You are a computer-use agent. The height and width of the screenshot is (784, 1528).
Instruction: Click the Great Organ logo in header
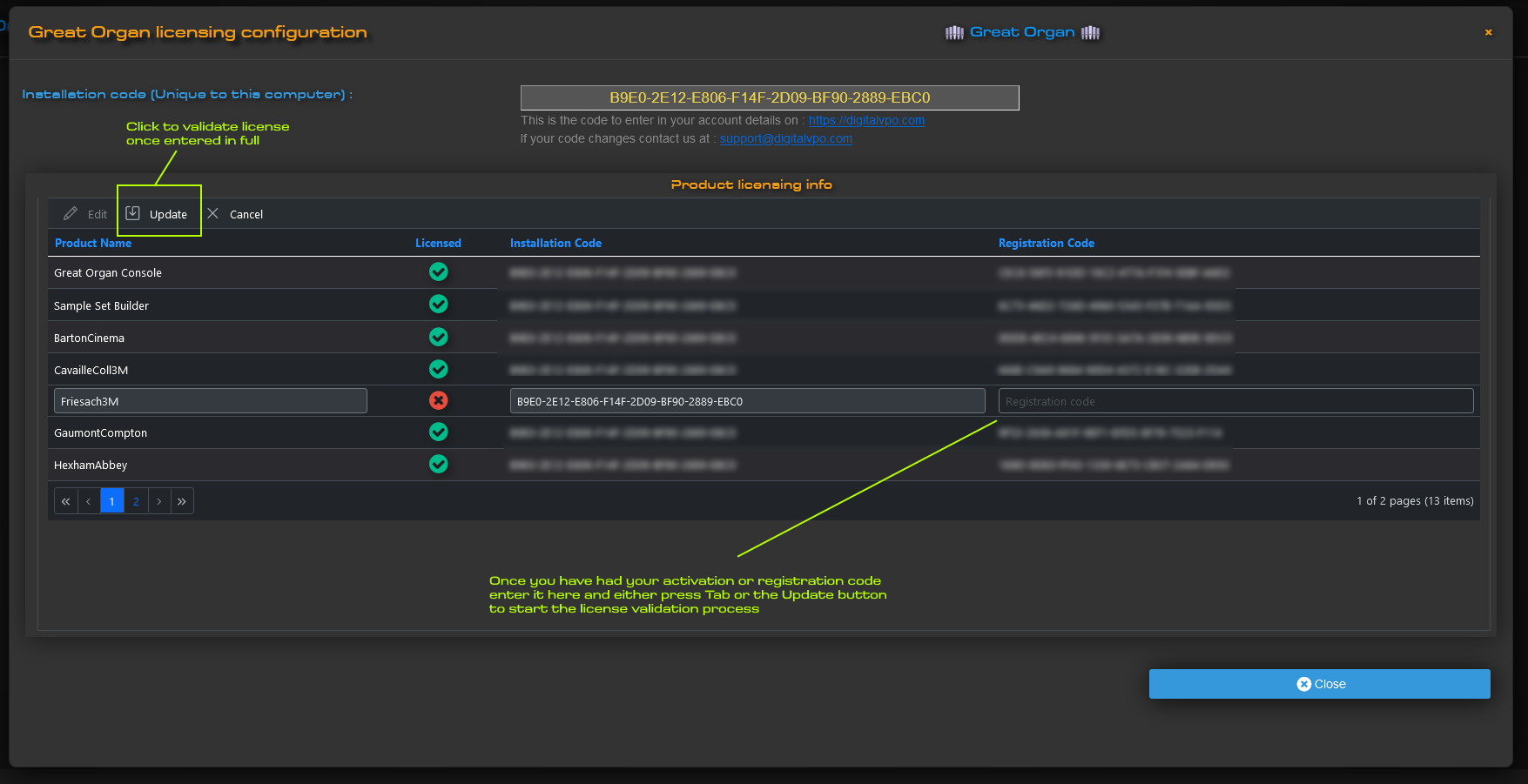[x=1023, y=32]
